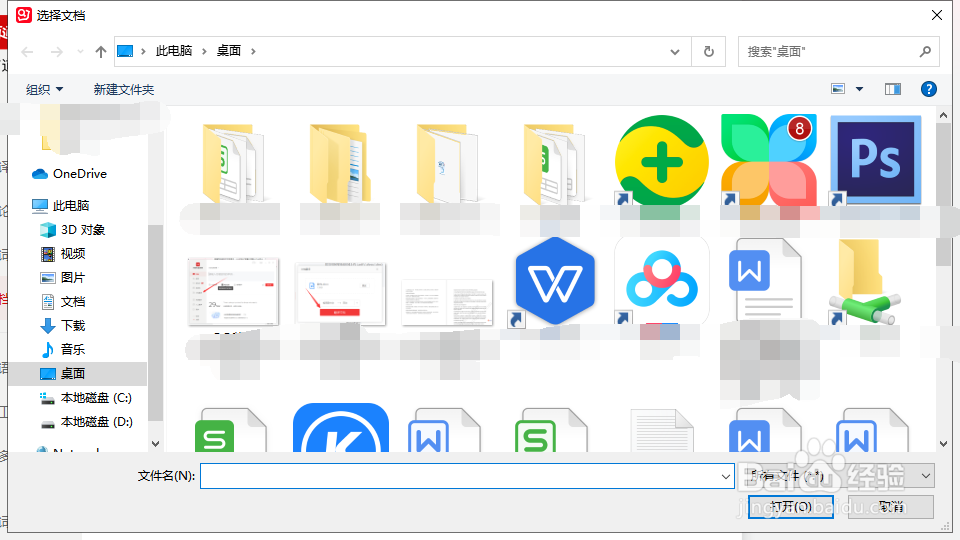This screenshot has height=540, width=960.
Task: Open the 组织 dropdown menu
Action: [45, 89]
